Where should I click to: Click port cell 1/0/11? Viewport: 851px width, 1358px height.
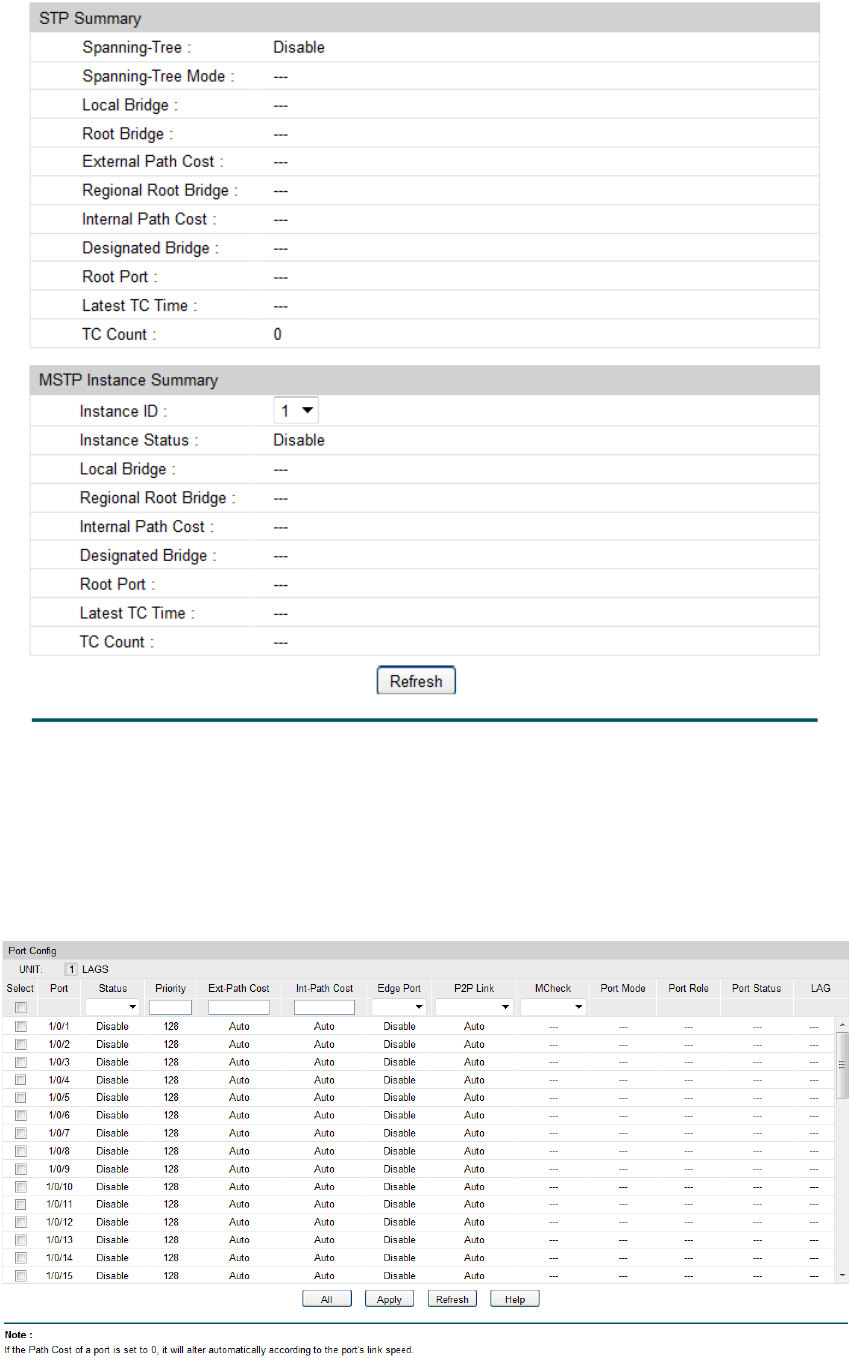(59, 1204)
